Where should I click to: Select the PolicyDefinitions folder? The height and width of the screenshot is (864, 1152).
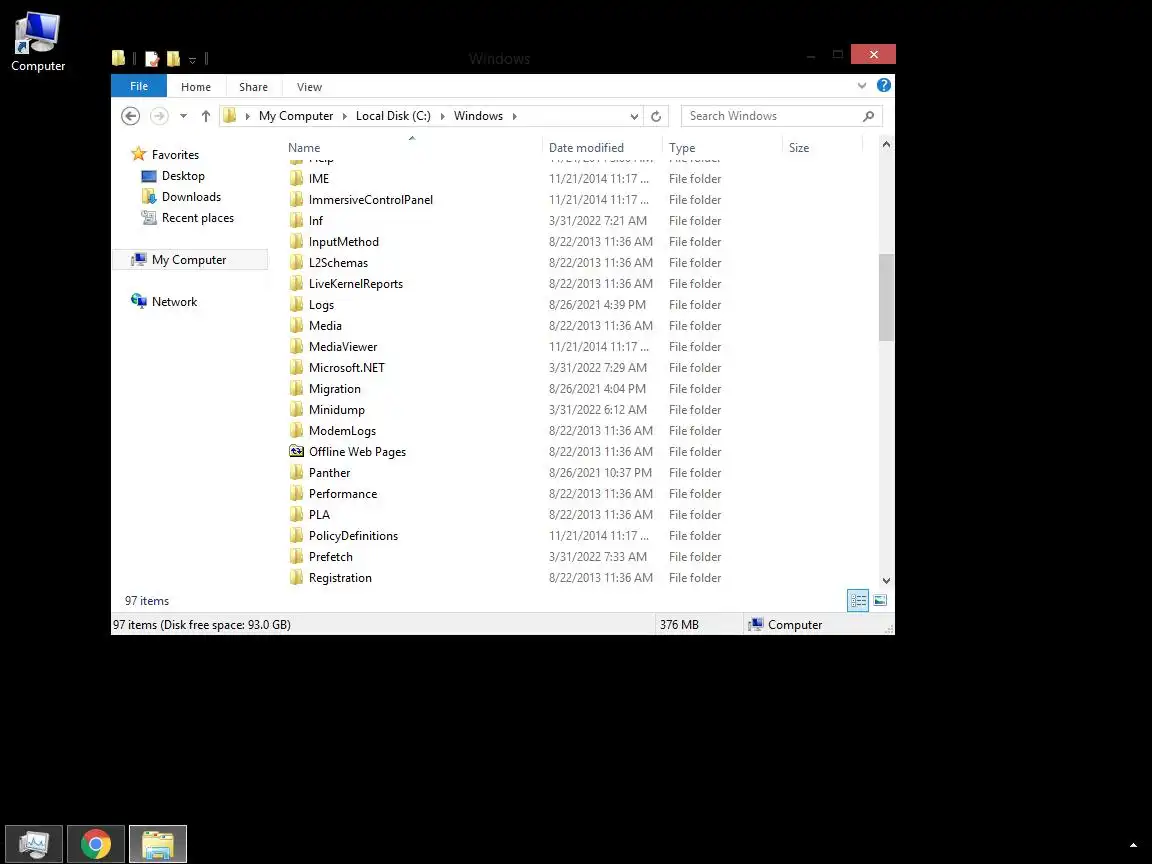click(353, 536)
